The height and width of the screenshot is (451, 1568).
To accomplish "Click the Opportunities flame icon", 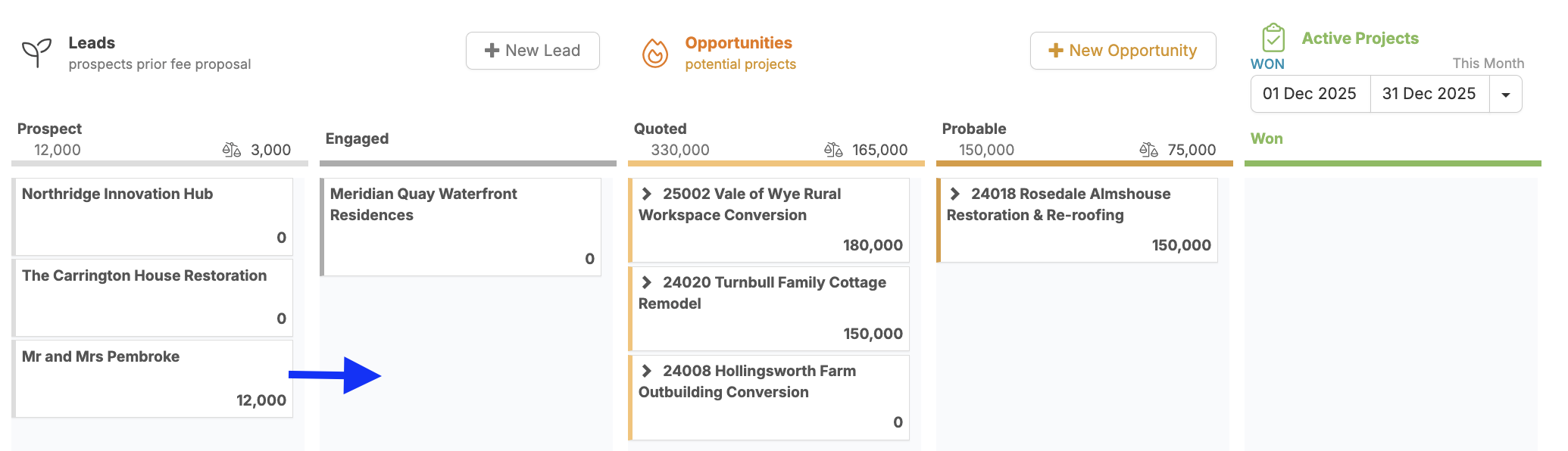I will 655,53.
